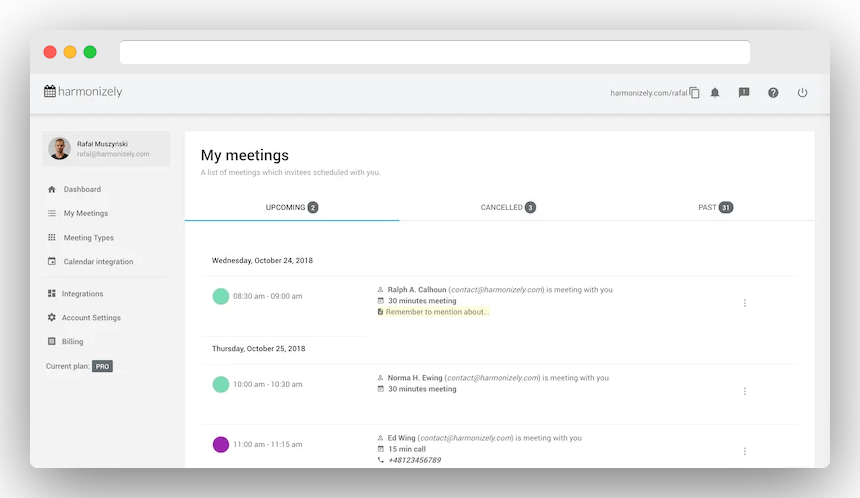Click the My Meetings list icon

[x=52, y=213]
